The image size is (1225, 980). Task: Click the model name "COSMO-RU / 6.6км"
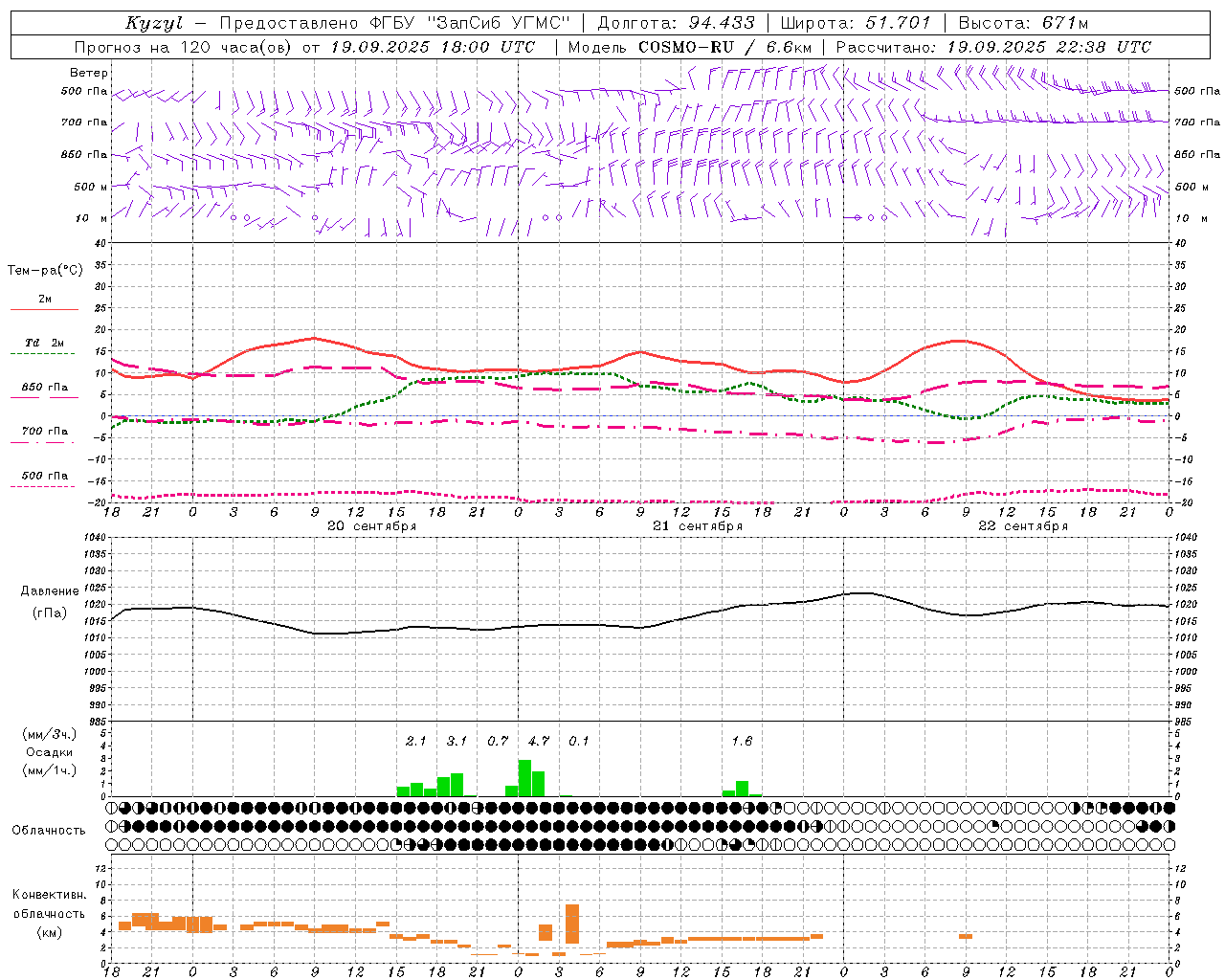point(725,47)
